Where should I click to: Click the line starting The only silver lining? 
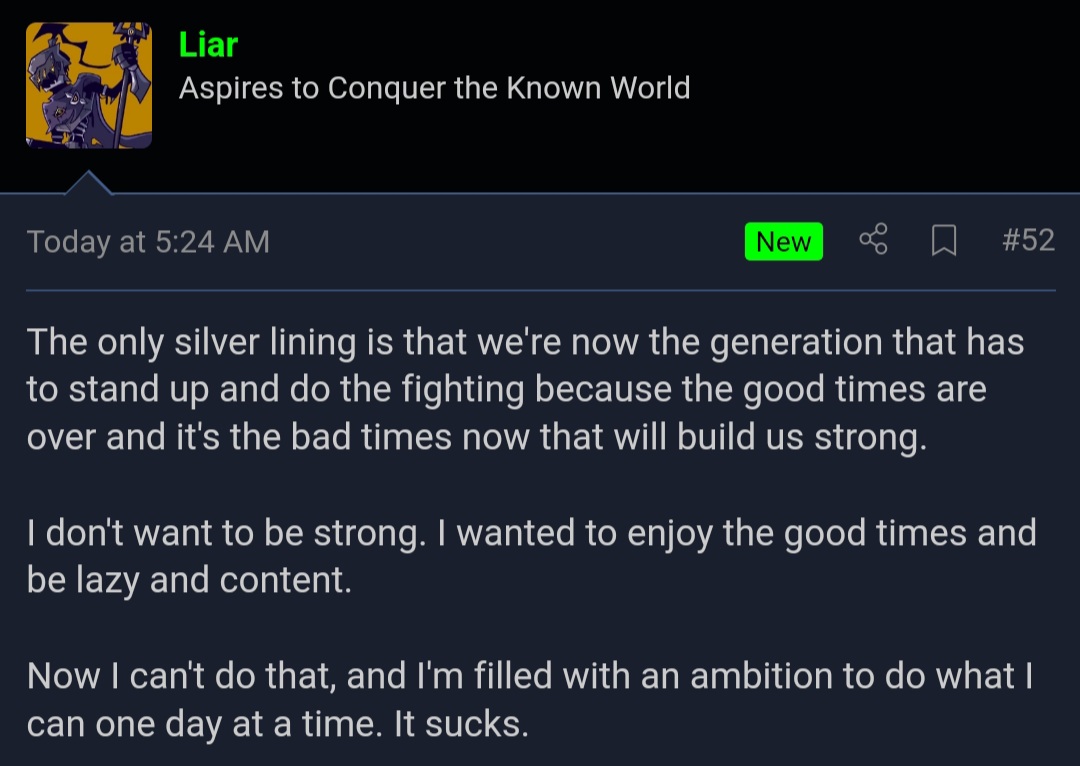pyautogui.click(x=526, y=342)
